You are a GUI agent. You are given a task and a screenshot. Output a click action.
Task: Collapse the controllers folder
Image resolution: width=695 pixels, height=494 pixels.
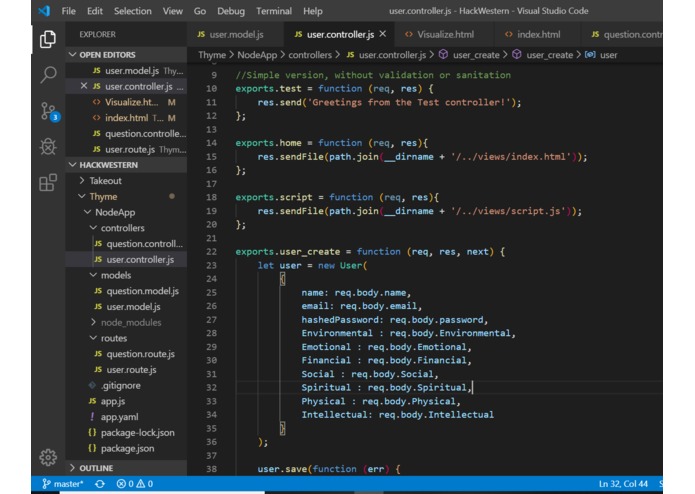[122, 228]
